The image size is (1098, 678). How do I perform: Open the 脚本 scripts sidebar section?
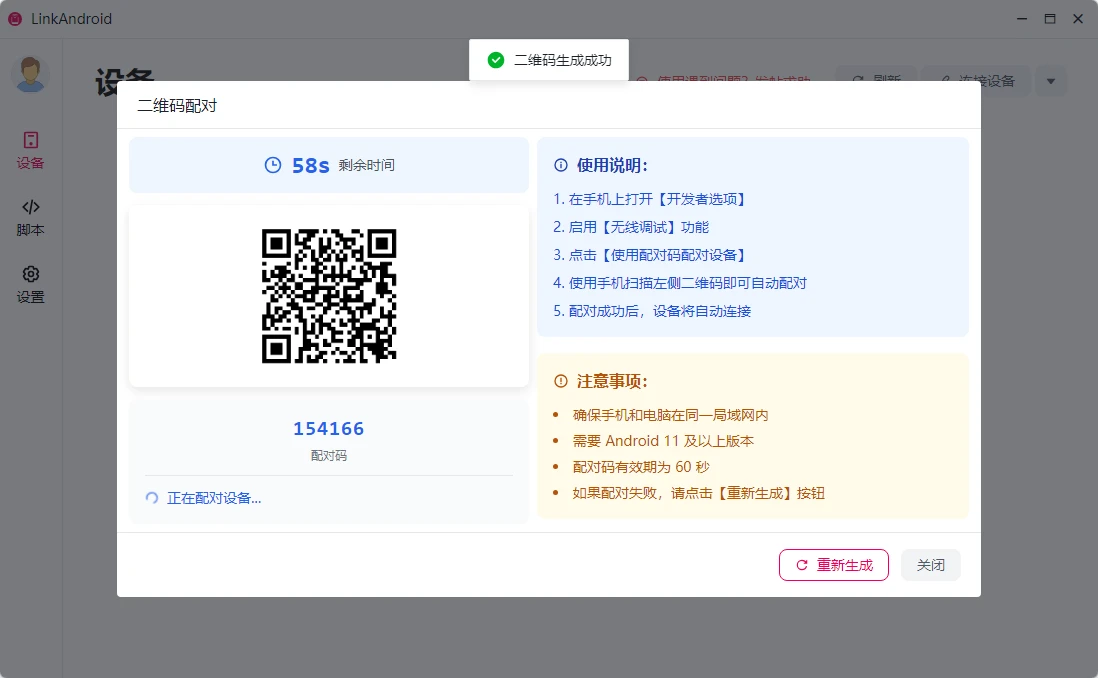30,217
